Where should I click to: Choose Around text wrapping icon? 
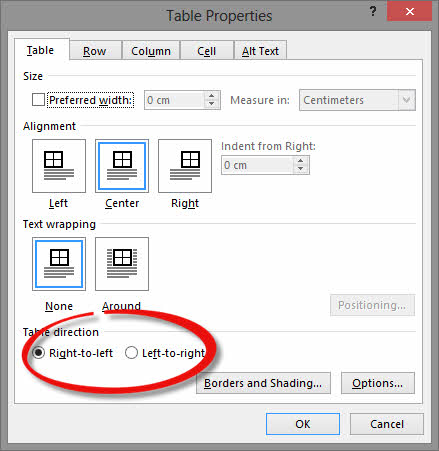(x=122, y=264)
